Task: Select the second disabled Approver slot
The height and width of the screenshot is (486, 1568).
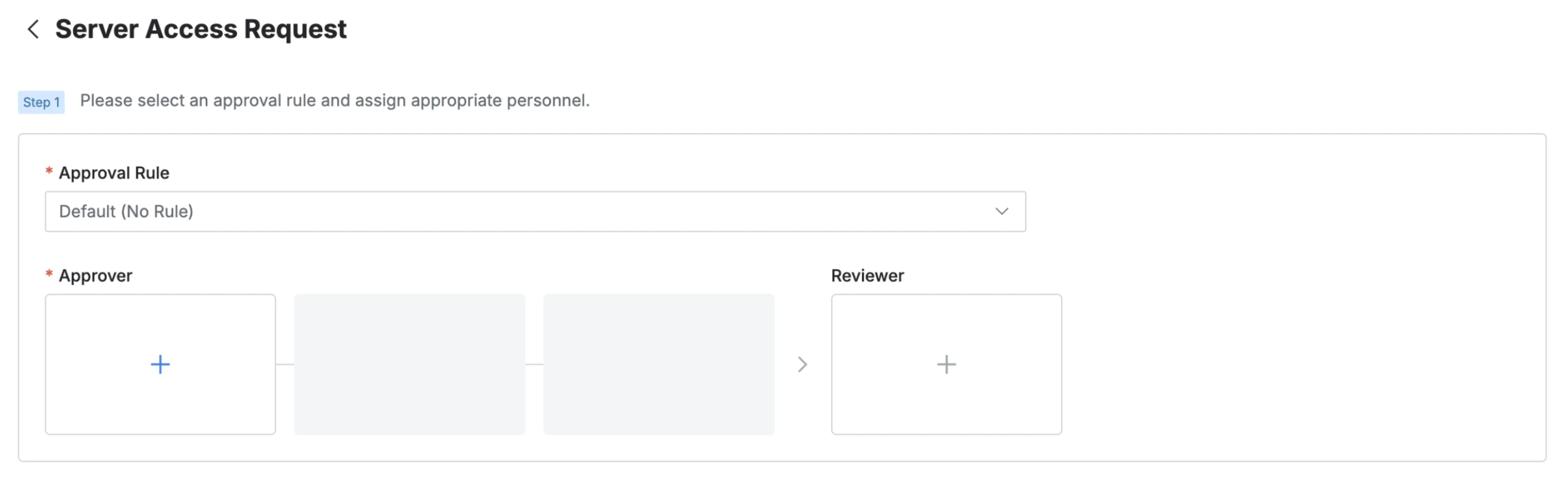Action: click(409, 364)
